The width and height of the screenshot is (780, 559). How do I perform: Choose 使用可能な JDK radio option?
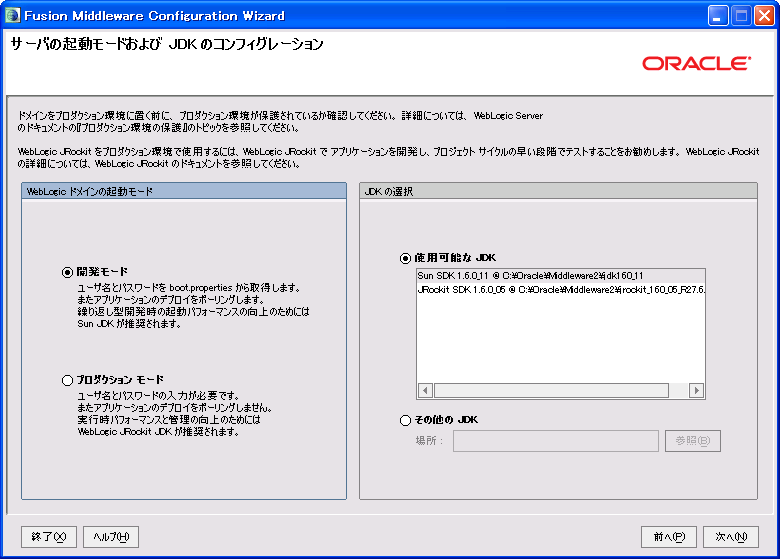click(405, 258)
